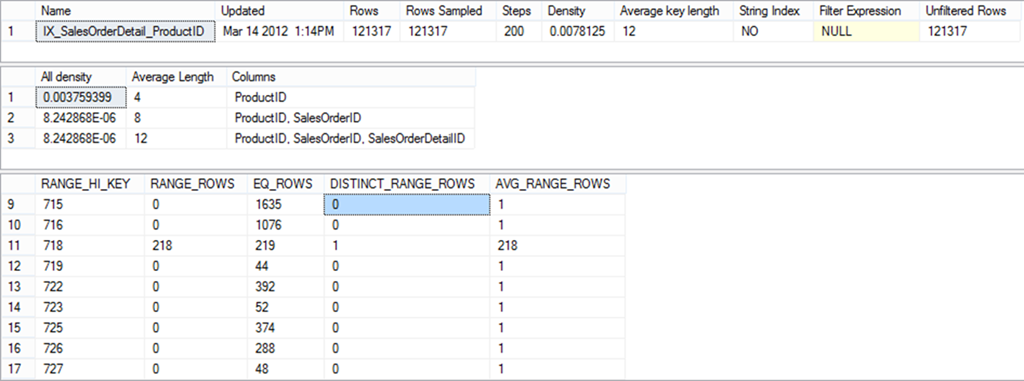The height and width of the screenshot is (381, 1024).
Task: Click the EQ_ROWS value 1635
Action: tap(286, 205)
